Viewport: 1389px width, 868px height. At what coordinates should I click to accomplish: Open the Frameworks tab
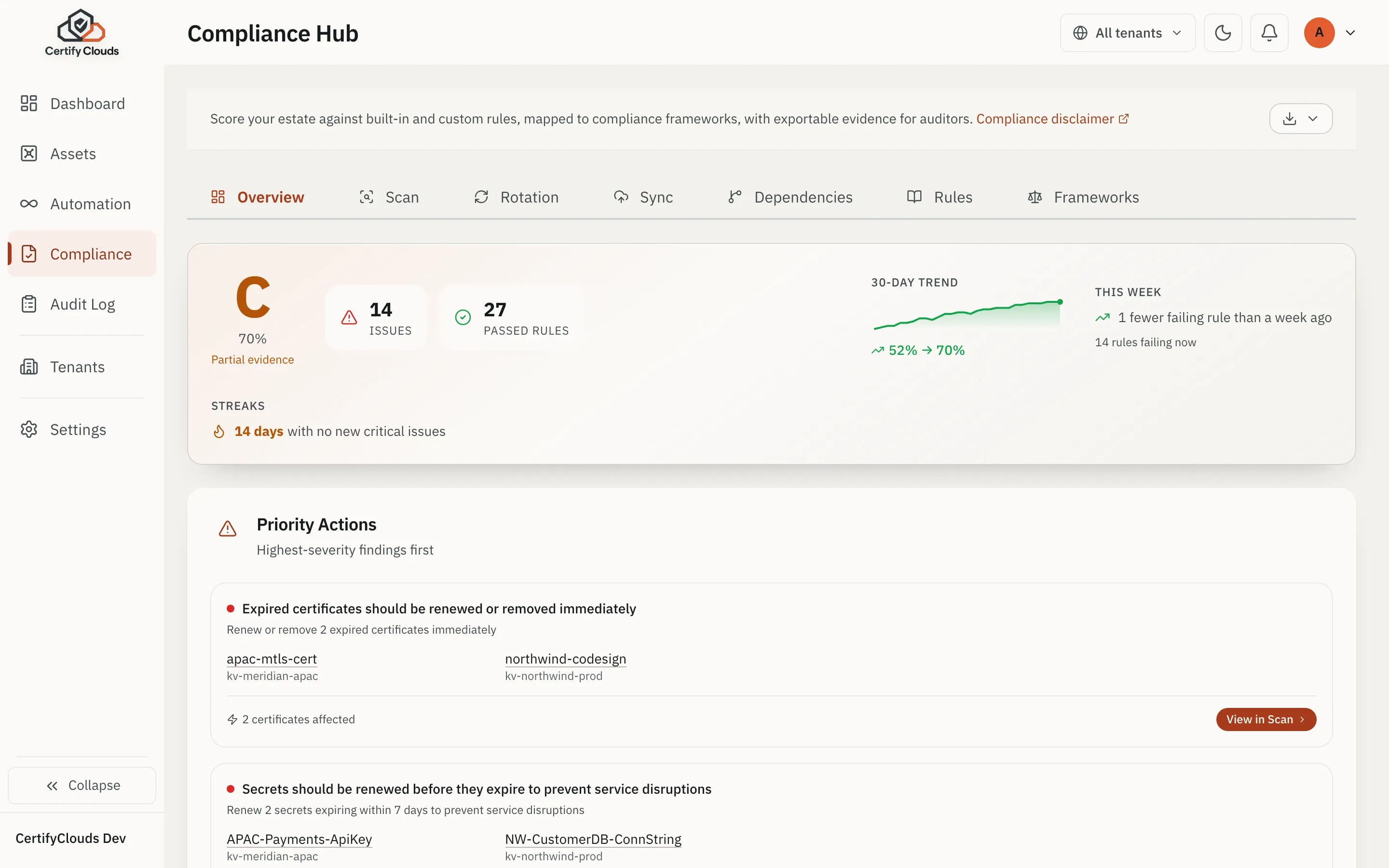[1083, 197]
